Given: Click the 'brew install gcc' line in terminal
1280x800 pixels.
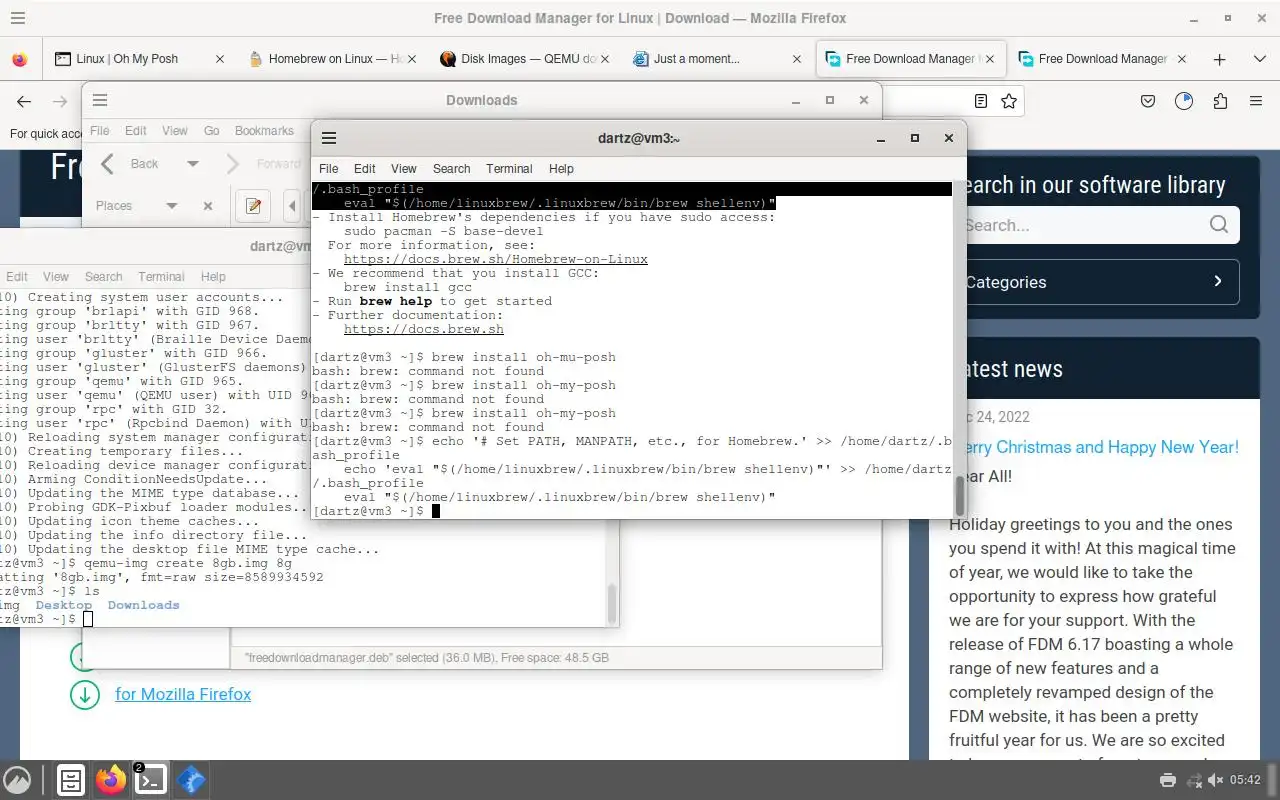Looking at the screenshot, I should click(x=407, y=287).
